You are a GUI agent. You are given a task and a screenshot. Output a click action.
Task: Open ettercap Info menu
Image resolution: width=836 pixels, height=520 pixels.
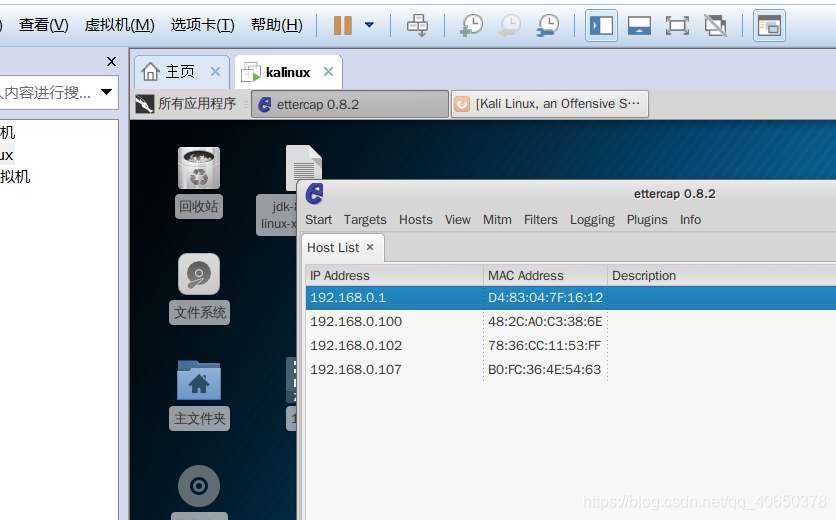tap(690, 220)
